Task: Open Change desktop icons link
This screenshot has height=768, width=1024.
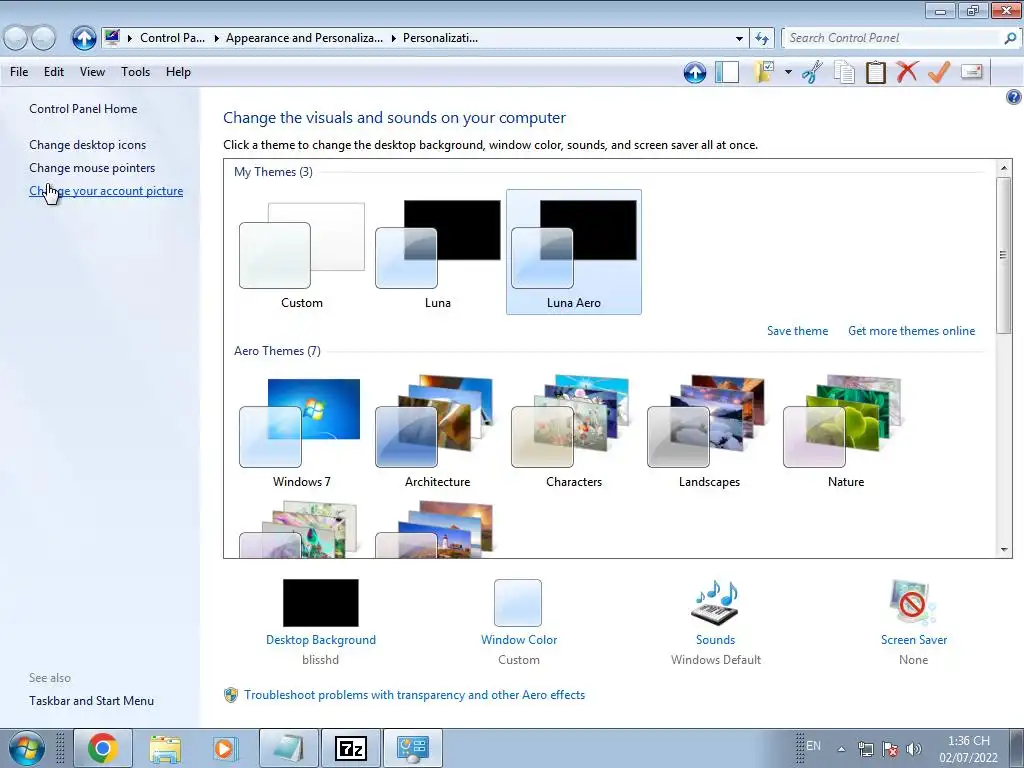Action: 88,145
